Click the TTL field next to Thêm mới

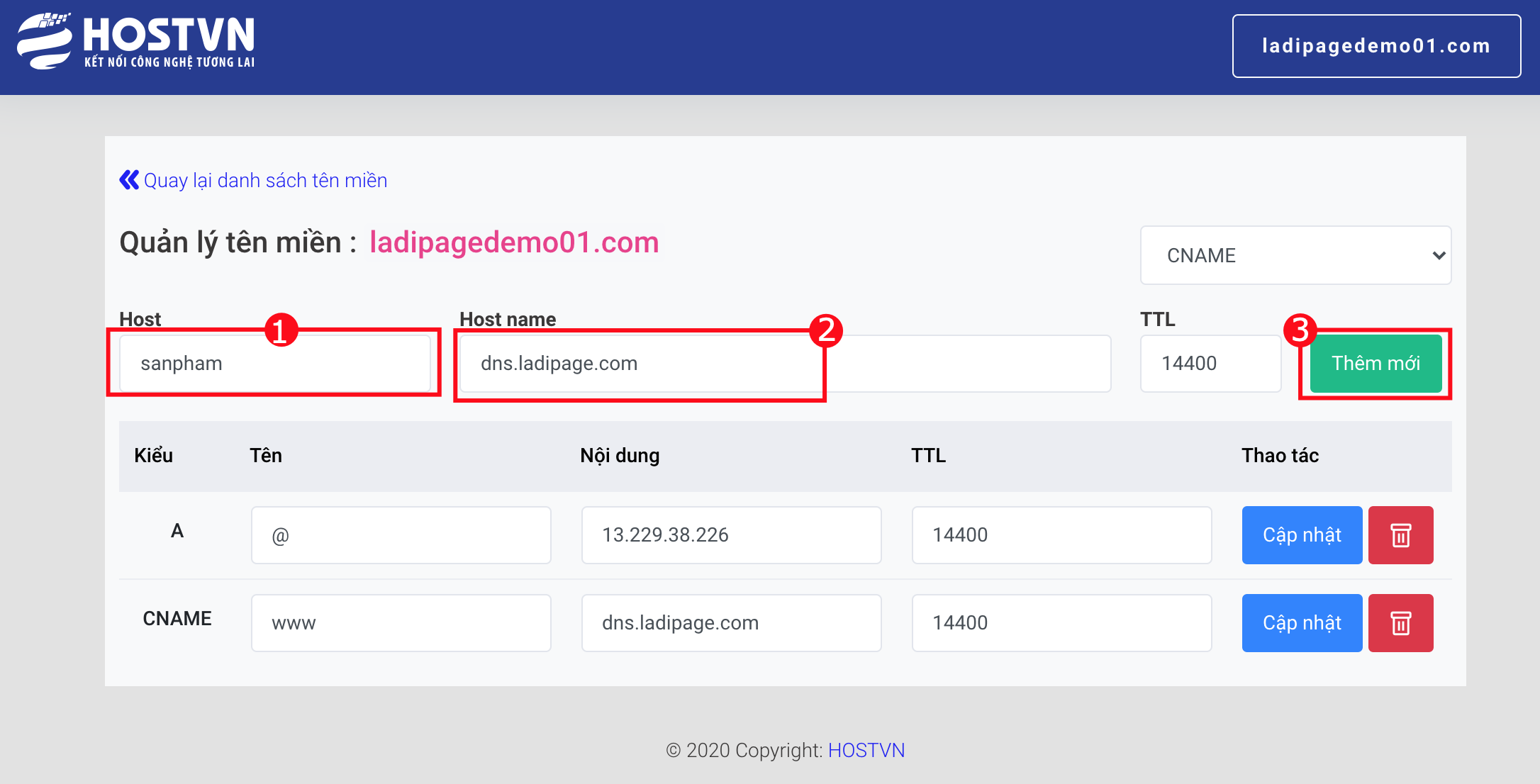(1210, 364)
